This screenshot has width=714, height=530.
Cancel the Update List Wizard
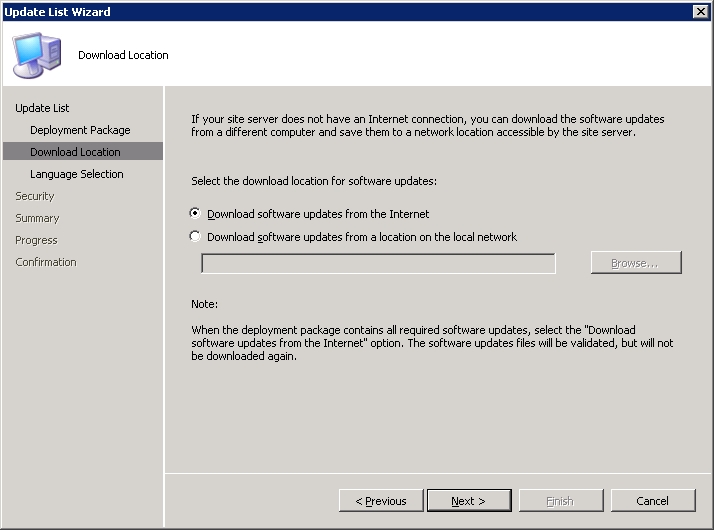point(653,501)
